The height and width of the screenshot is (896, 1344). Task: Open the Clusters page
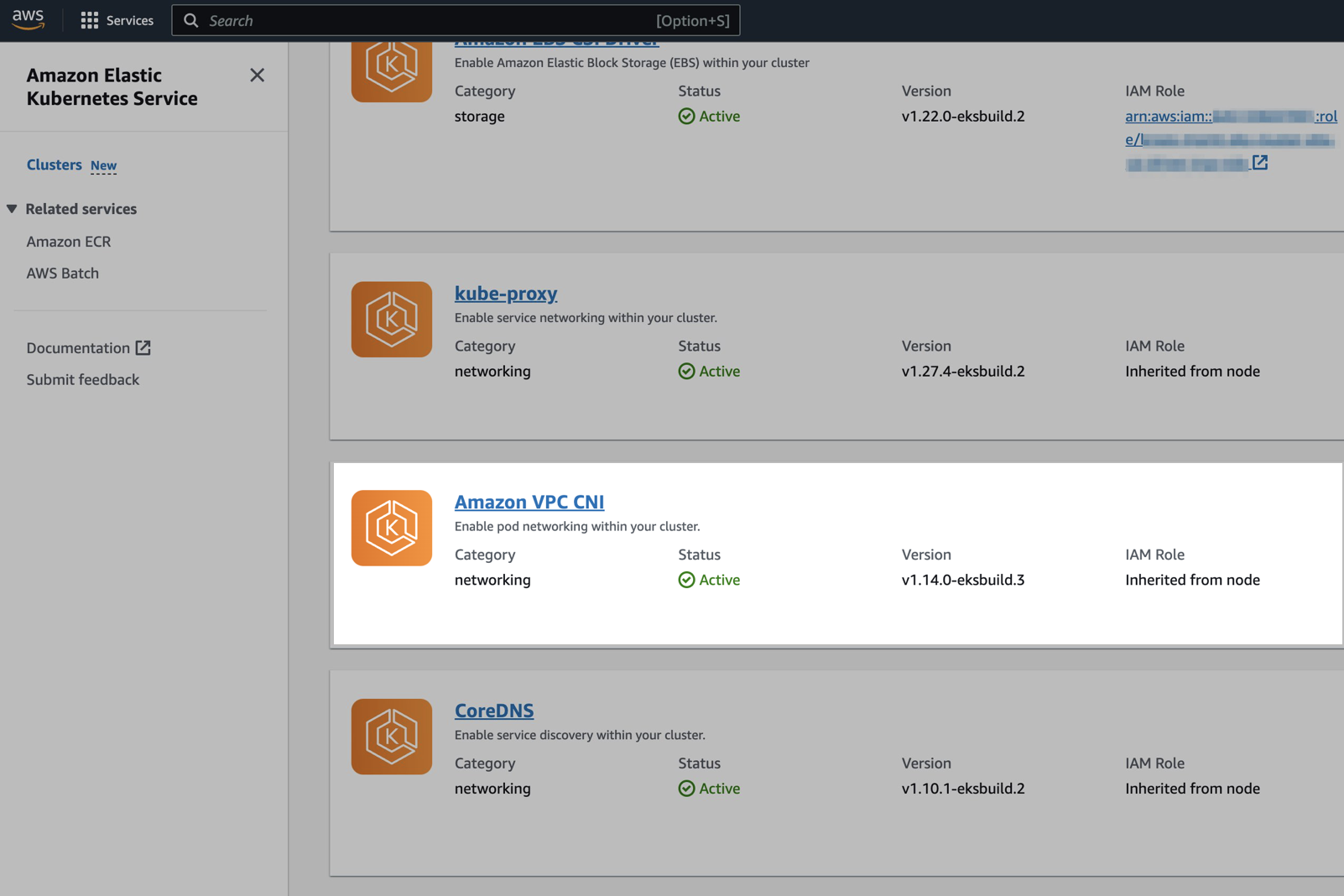pyautogui.click(x=54, y=164)
